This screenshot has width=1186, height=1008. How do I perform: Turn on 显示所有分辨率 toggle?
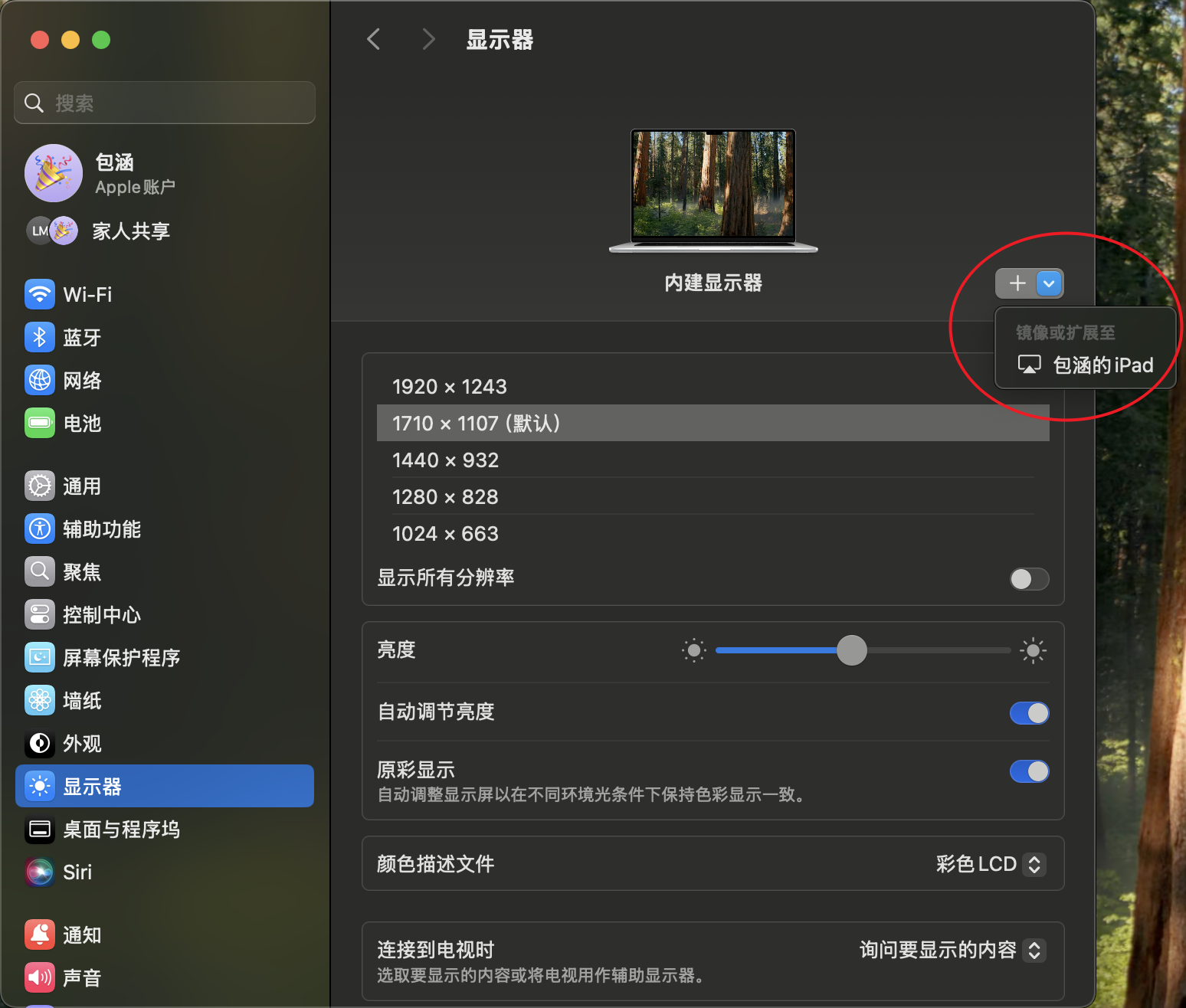pyautogui.click(x=1029, y=579)
